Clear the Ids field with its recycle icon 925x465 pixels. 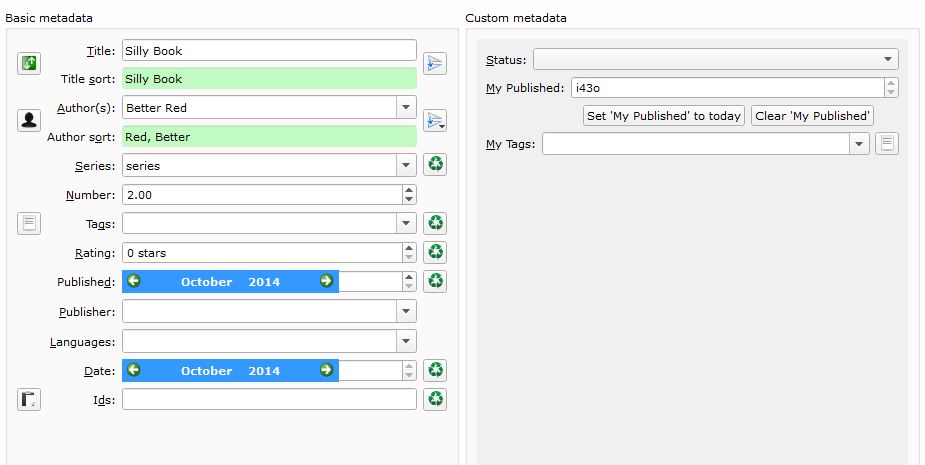pos(435,400)
